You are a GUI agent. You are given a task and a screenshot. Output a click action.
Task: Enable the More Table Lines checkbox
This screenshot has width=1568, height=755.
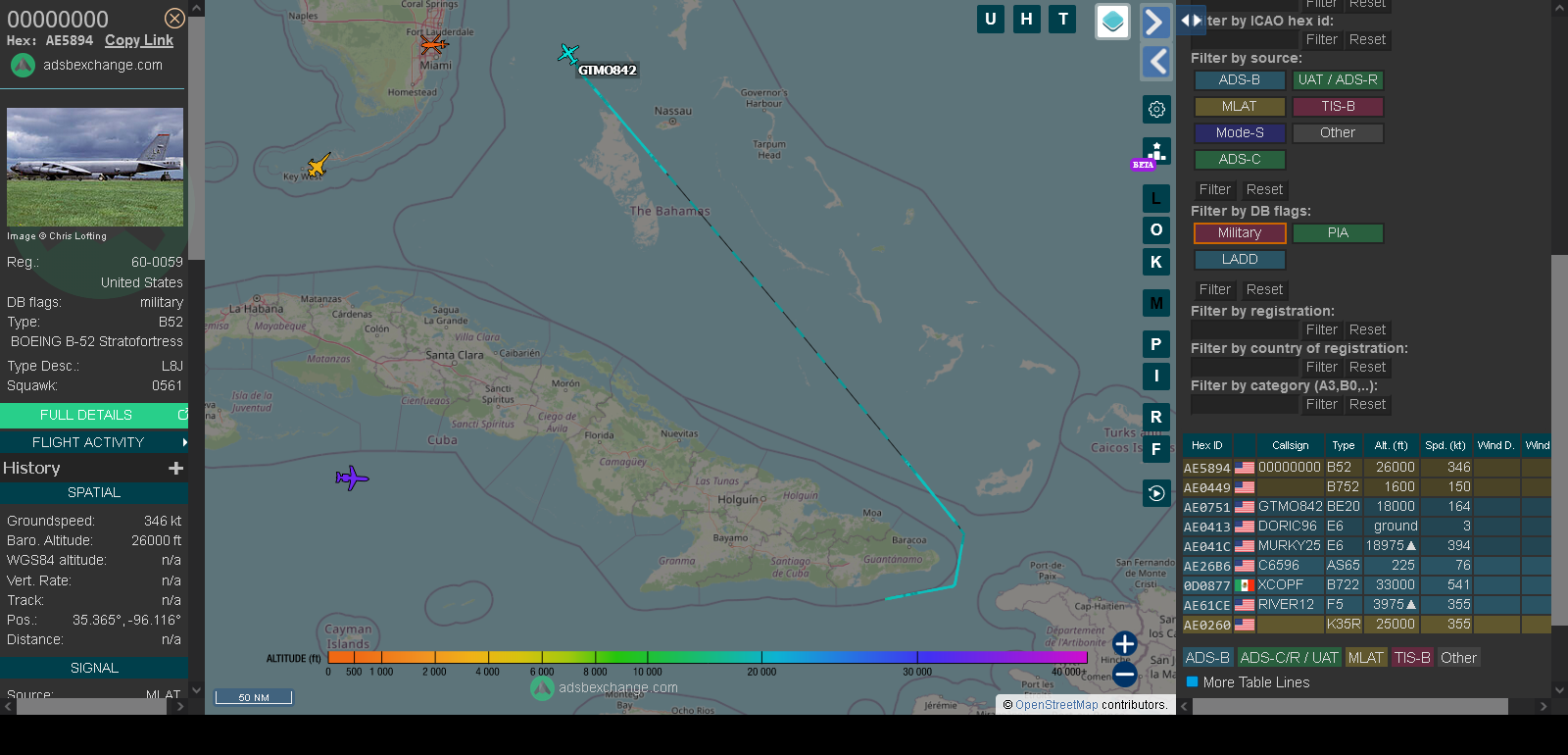pyautogui.click(x=1193, y=681)
